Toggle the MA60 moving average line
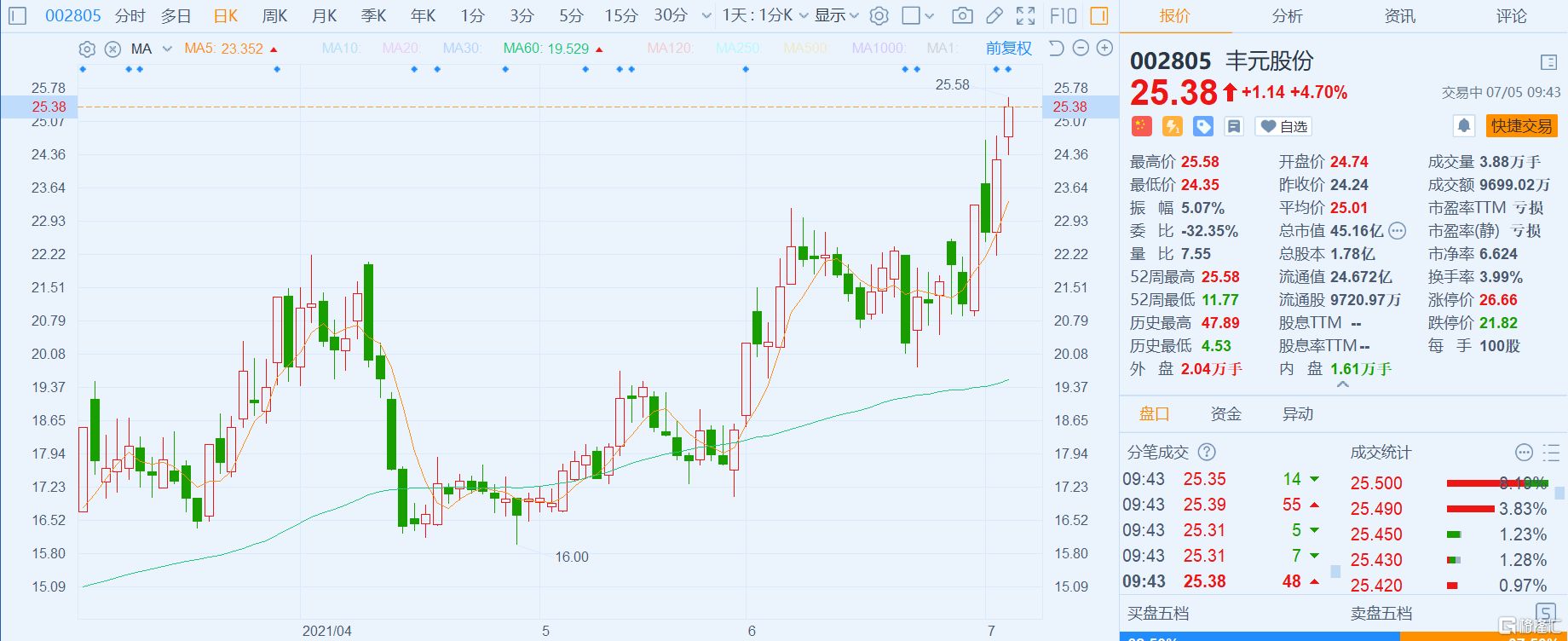The width and height of the screenshot is (1568, 641). (x=552, y=49)
